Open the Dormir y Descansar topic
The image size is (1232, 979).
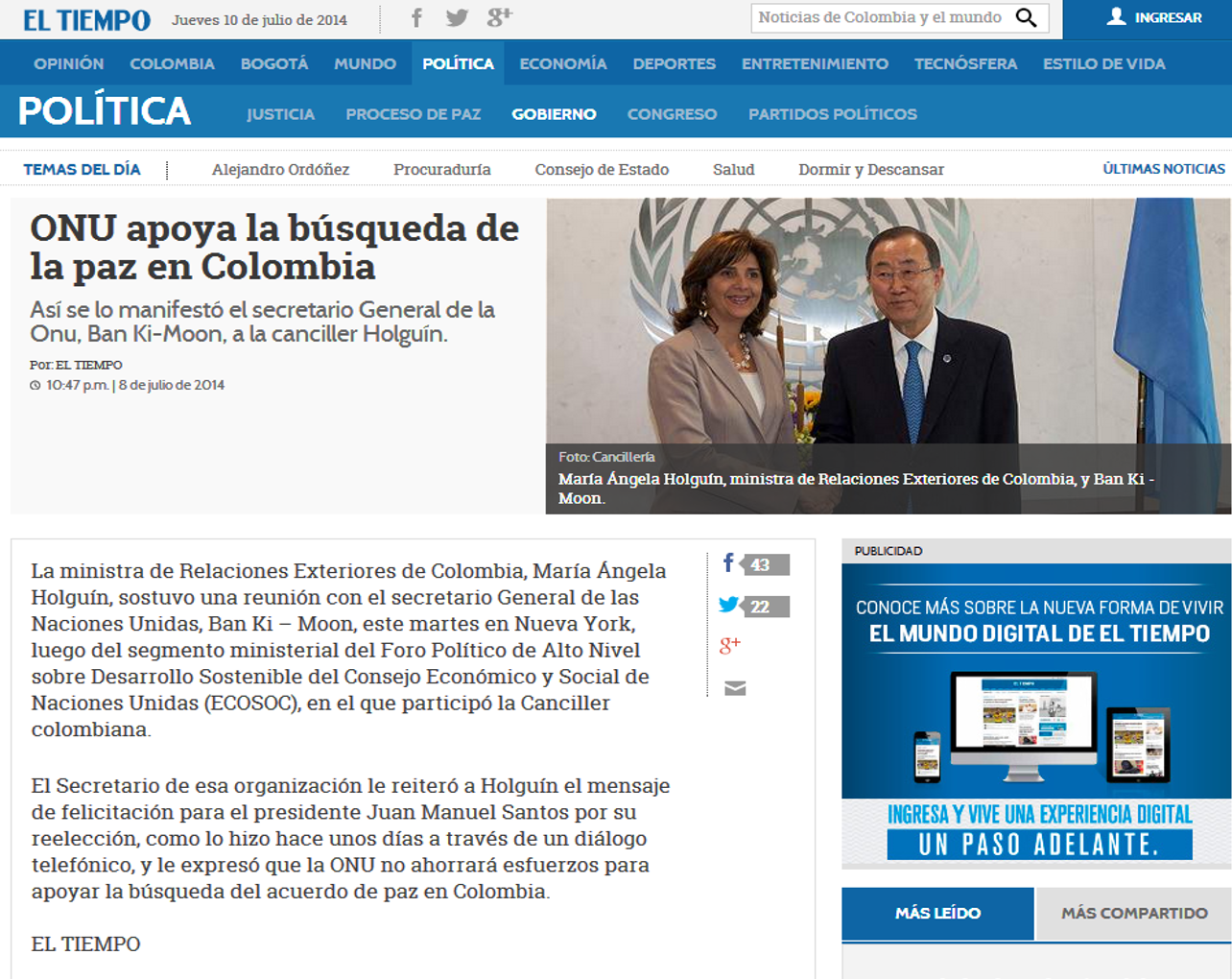[x=871, y=169]
